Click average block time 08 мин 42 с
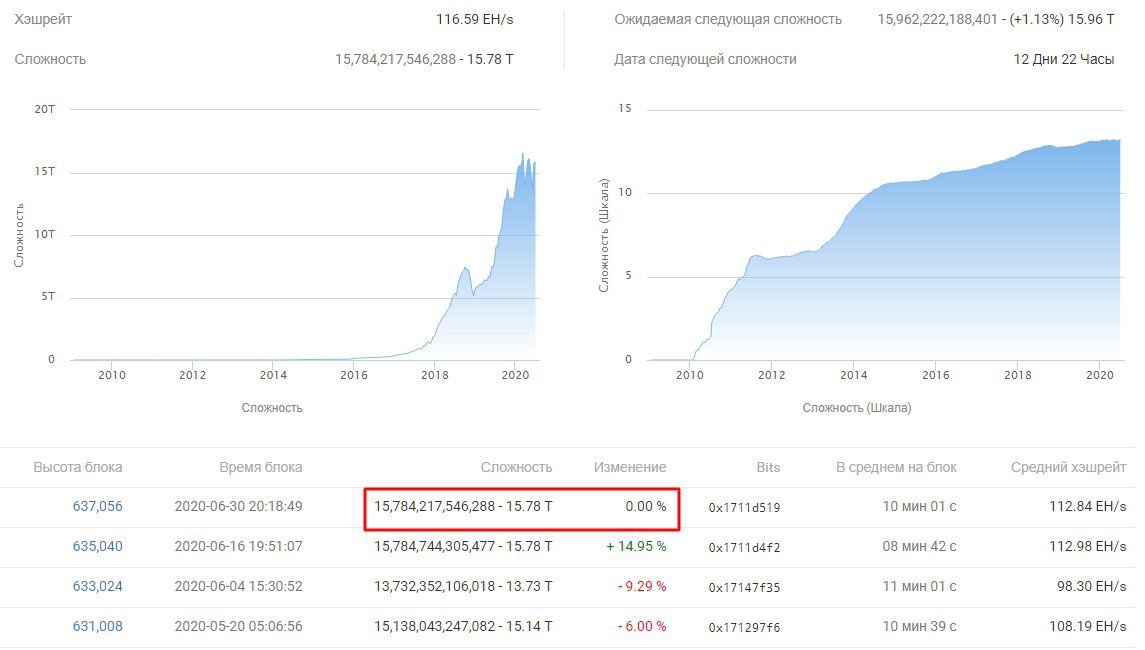Viewport: 1145px width, 650px height. (x=919, y=546)
